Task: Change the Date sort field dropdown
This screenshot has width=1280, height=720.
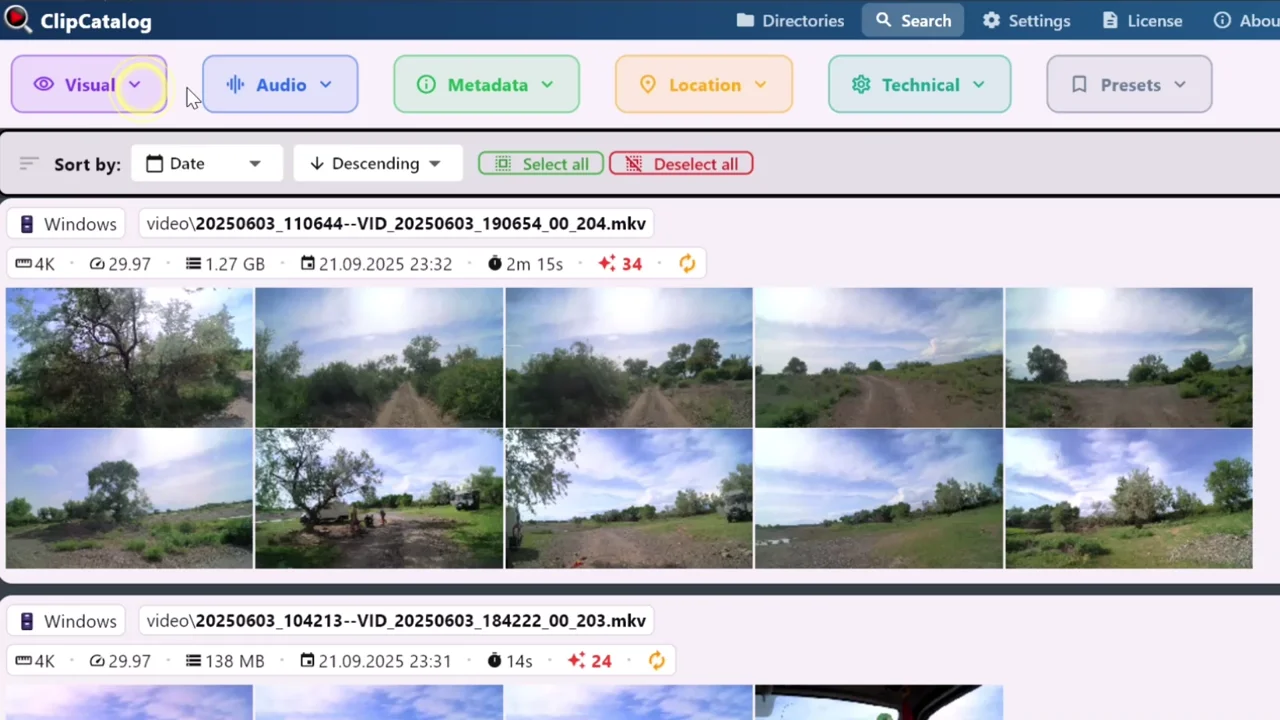Action: pyautogui.click(x=205, y=164)
